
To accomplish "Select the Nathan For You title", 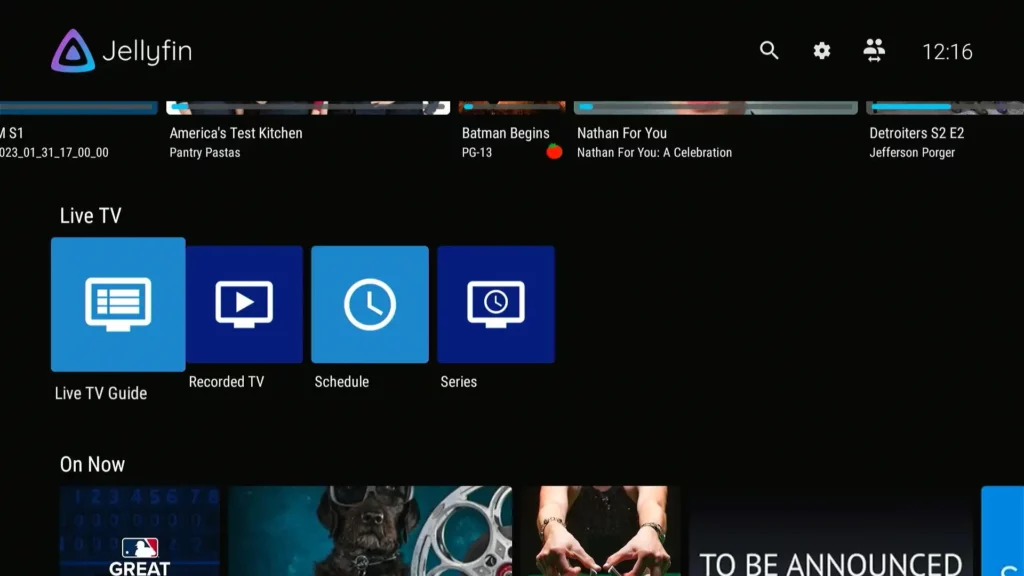I will [x=622, y=133].
